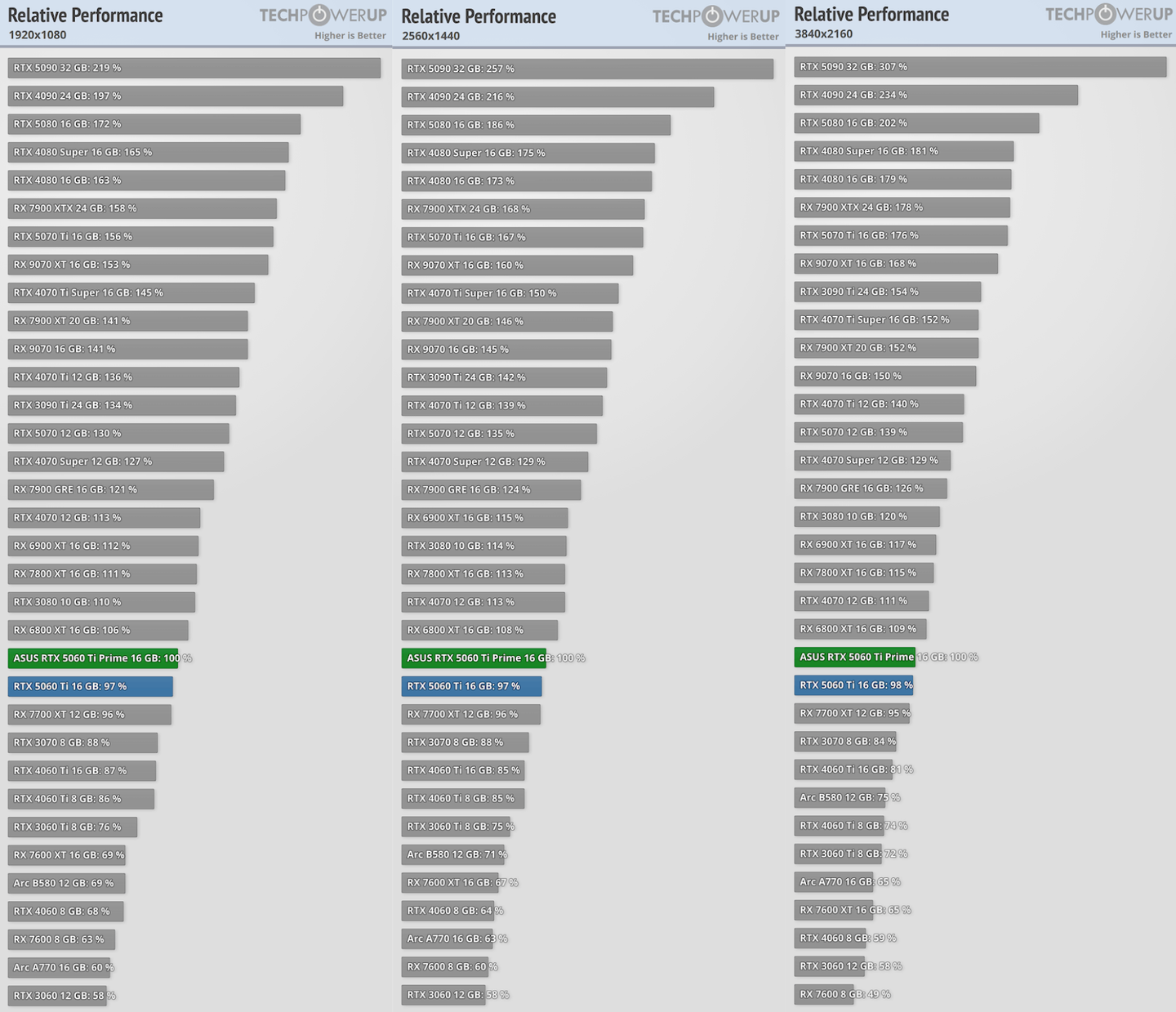The image size is (1176, 1012).
Task: Click the Relative Performance title above 1920x1080
Action: (85, 15)
